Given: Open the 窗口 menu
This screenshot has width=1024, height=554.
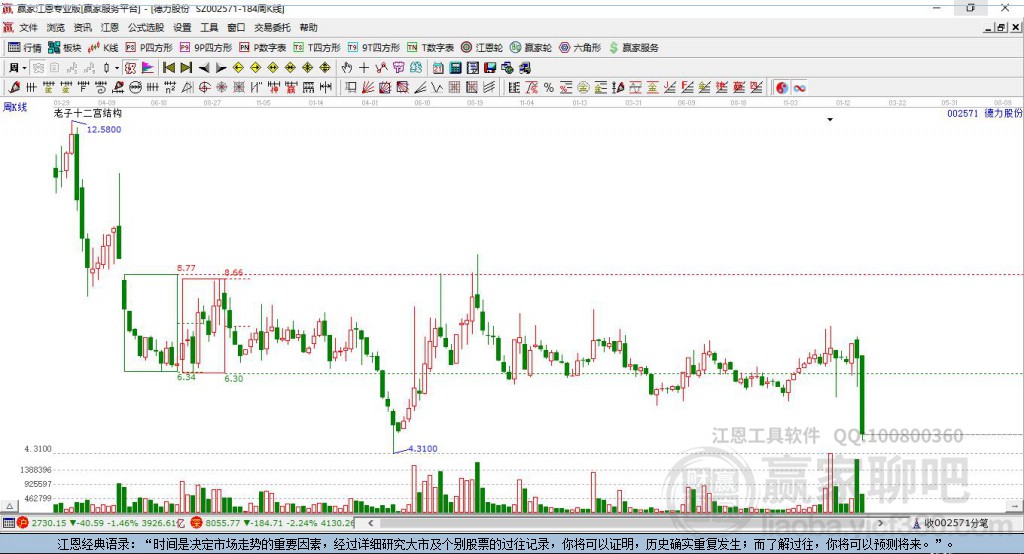Looking at the screenshot, I should click(x=236, y=27).
